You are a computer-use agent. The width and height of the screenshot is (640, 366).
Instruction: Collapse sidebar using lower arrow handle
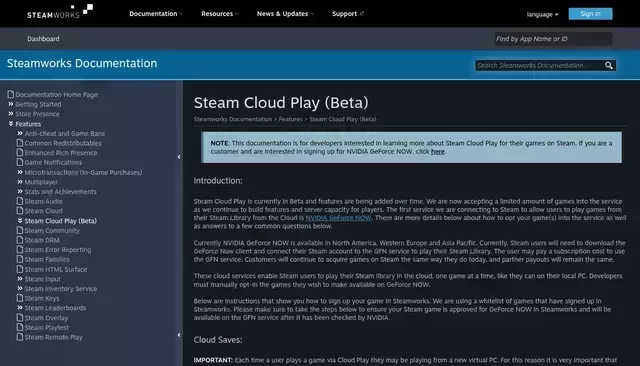179,335
